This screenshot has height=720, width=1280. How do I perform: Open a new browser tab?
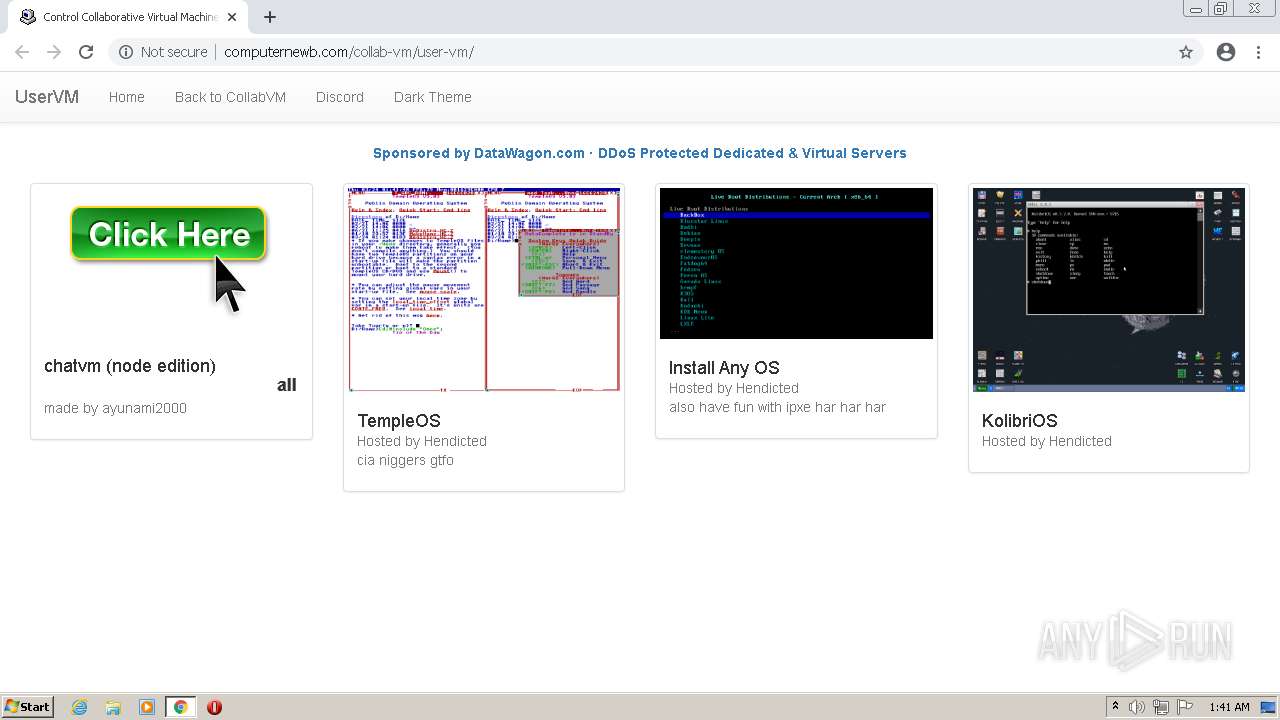pos(270,17)
